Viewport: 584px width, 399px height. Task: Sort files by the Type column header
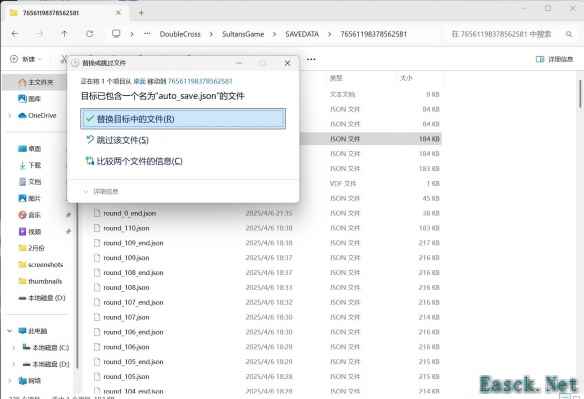tap(336, 78)
